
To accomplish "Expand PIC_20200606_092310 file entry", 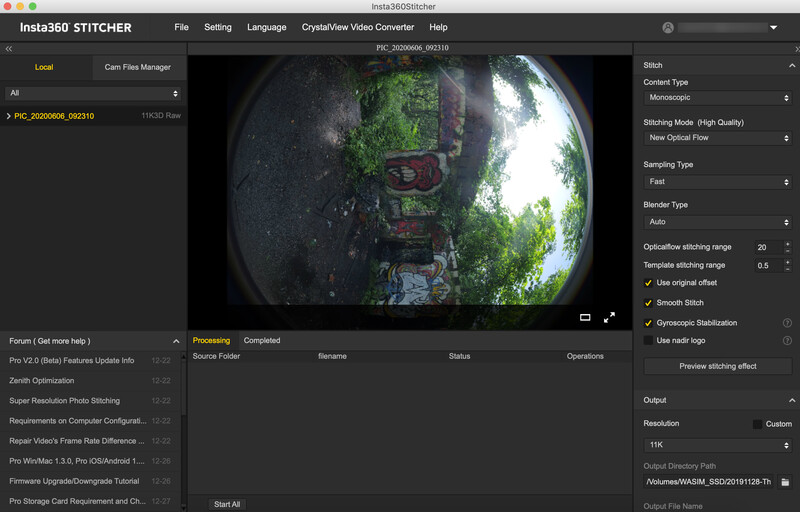I will click(8, 116).
